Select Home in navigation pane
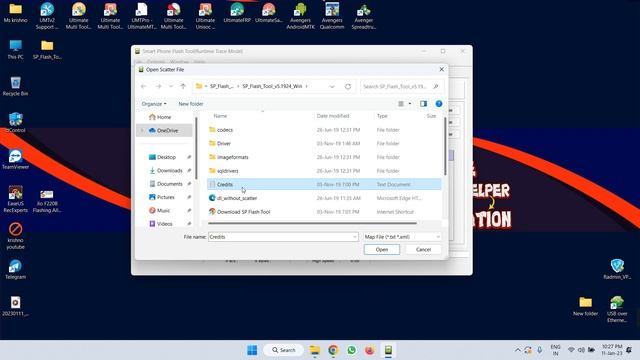The height and width of the screenshot is (360, 640). (164, 117)
